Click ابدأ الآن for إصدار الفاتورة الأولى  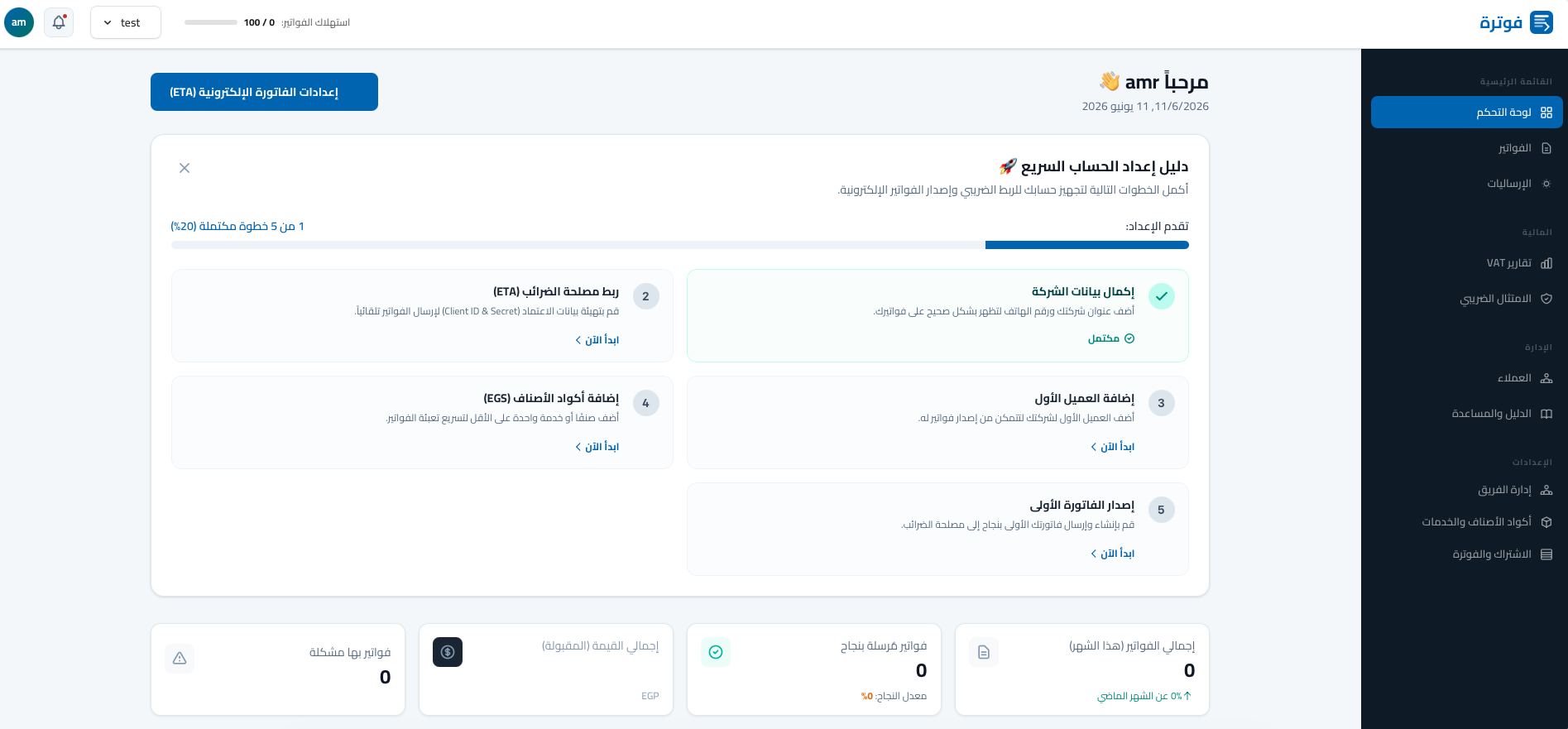[1113, 554]
